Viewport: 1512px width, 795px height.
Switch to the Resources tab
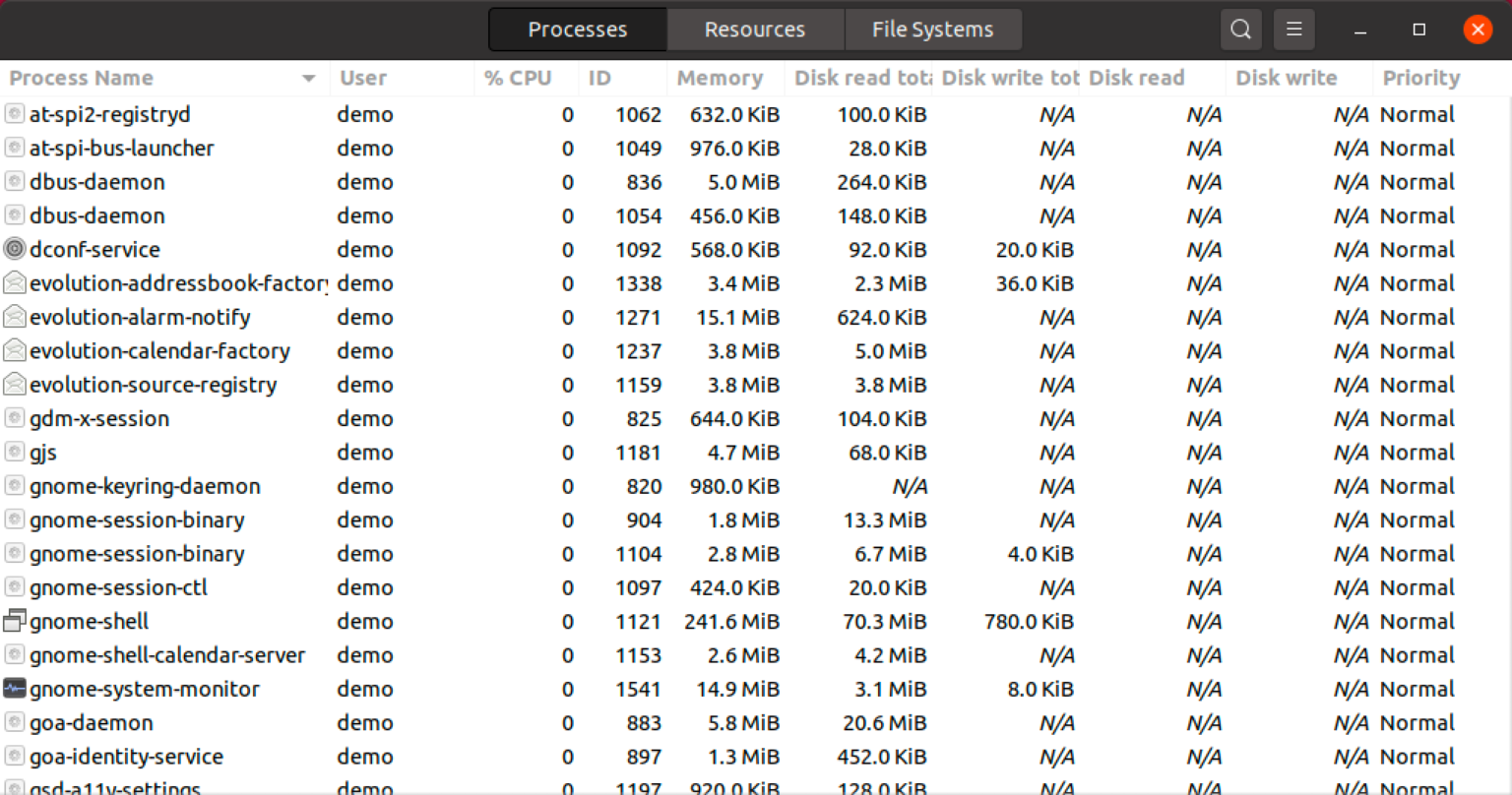point(755,30)
